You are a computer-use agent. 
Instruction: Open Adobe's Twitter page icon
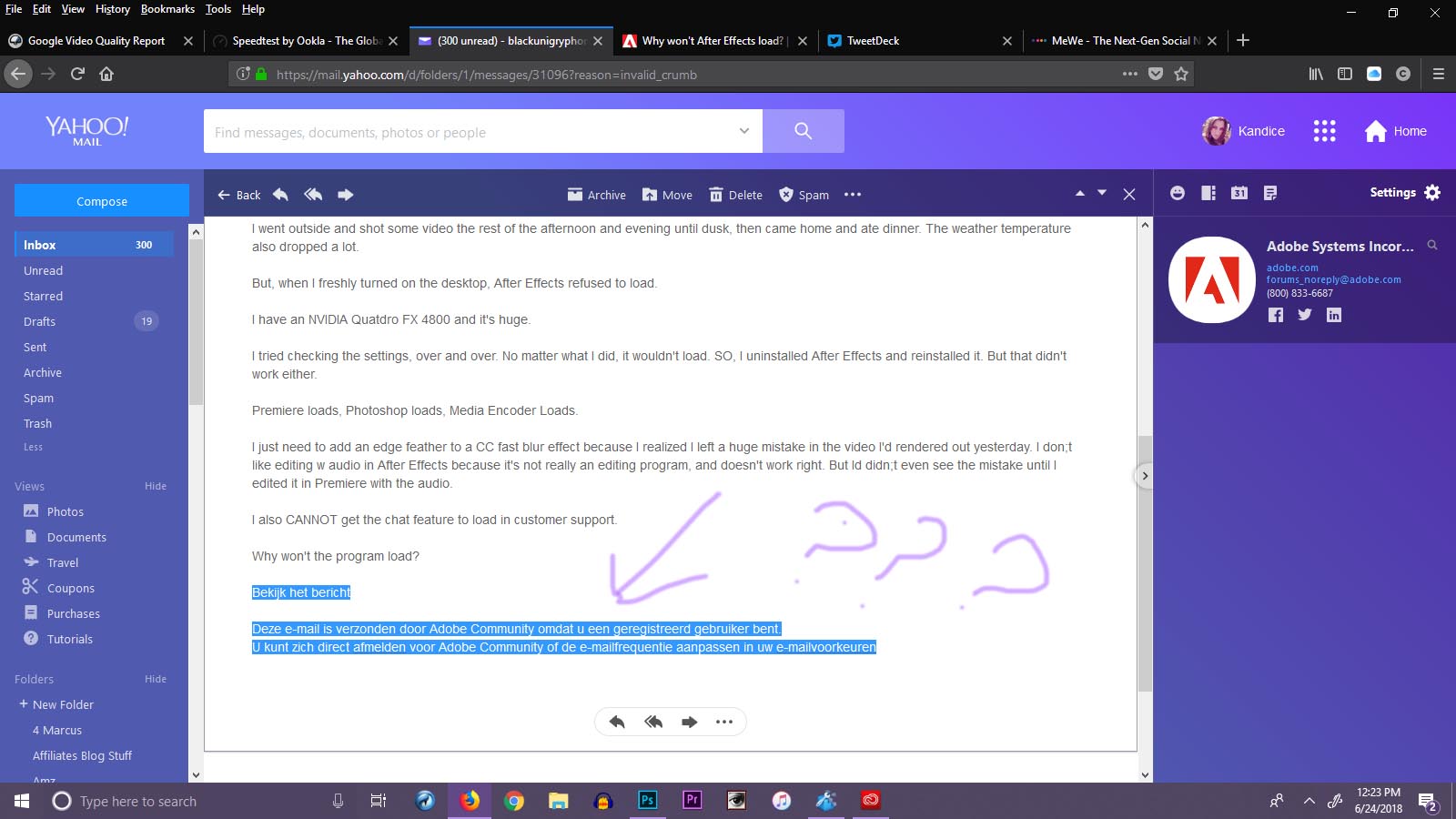1305,315
